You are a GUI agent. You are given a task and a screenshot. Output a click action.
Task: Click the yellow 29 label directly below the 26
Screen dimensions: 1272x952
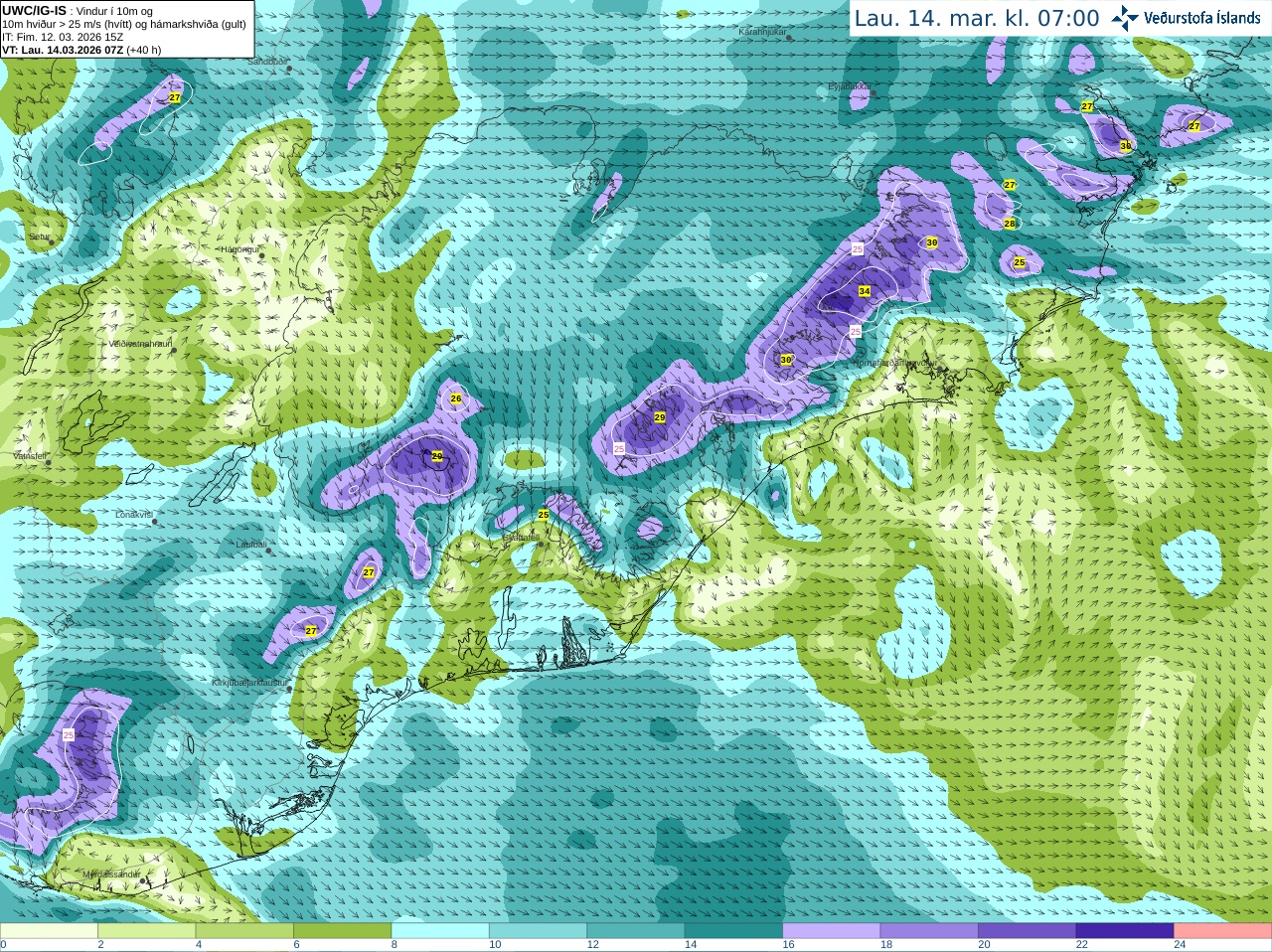click(x=436, y=456)
